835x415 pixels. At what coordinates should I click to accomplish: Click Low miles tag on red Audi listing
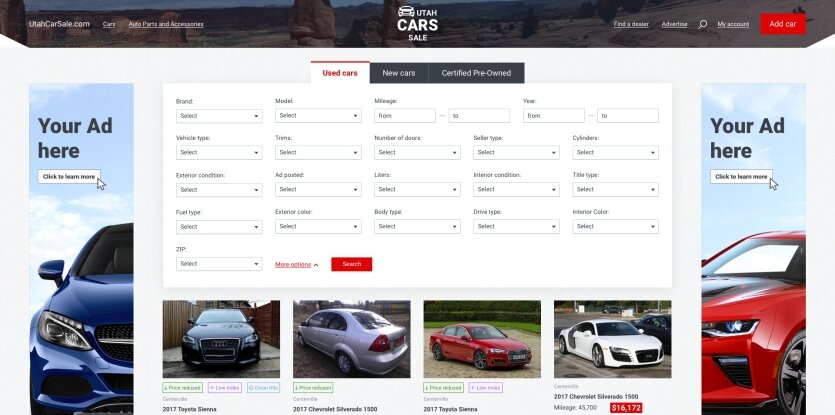(485, 388)
